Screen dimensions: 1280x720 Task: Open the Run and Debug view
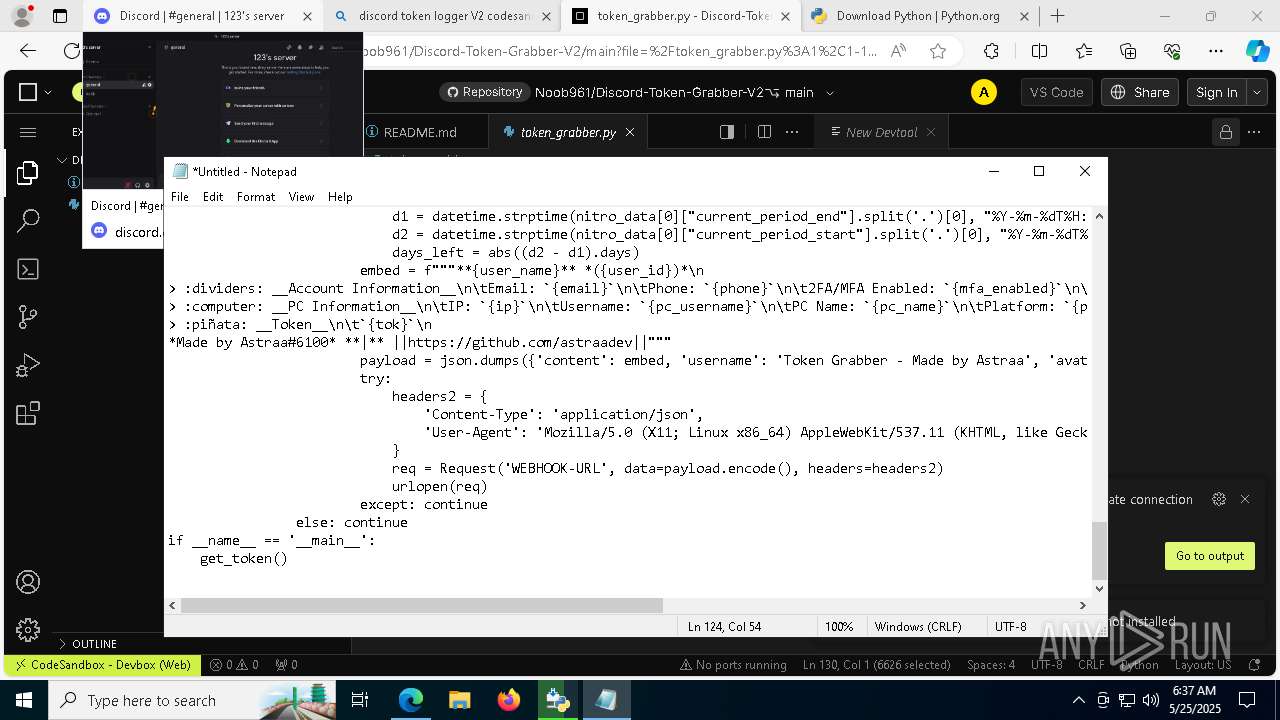coord(27,365)
